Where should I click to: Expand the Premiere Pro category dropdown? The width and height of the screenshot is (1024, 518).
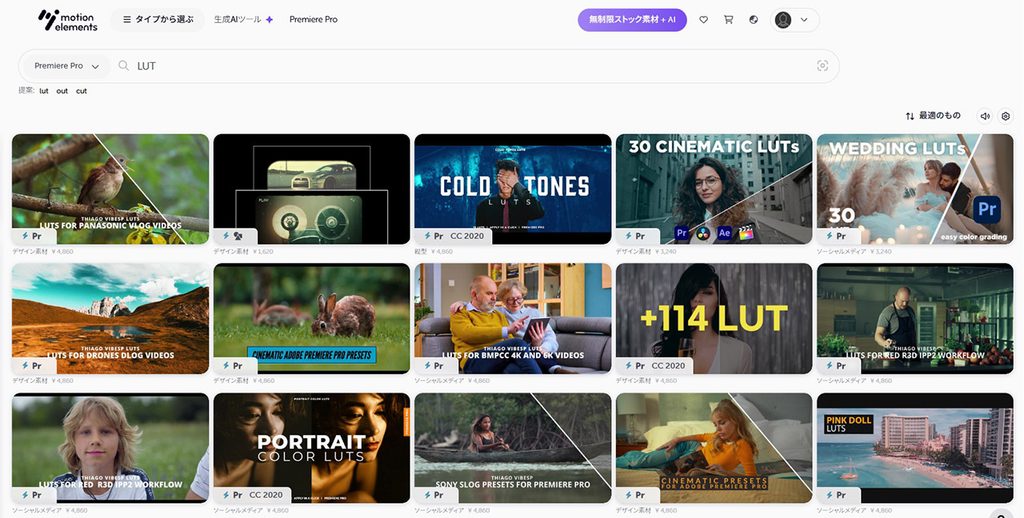[x=67, y=66]
